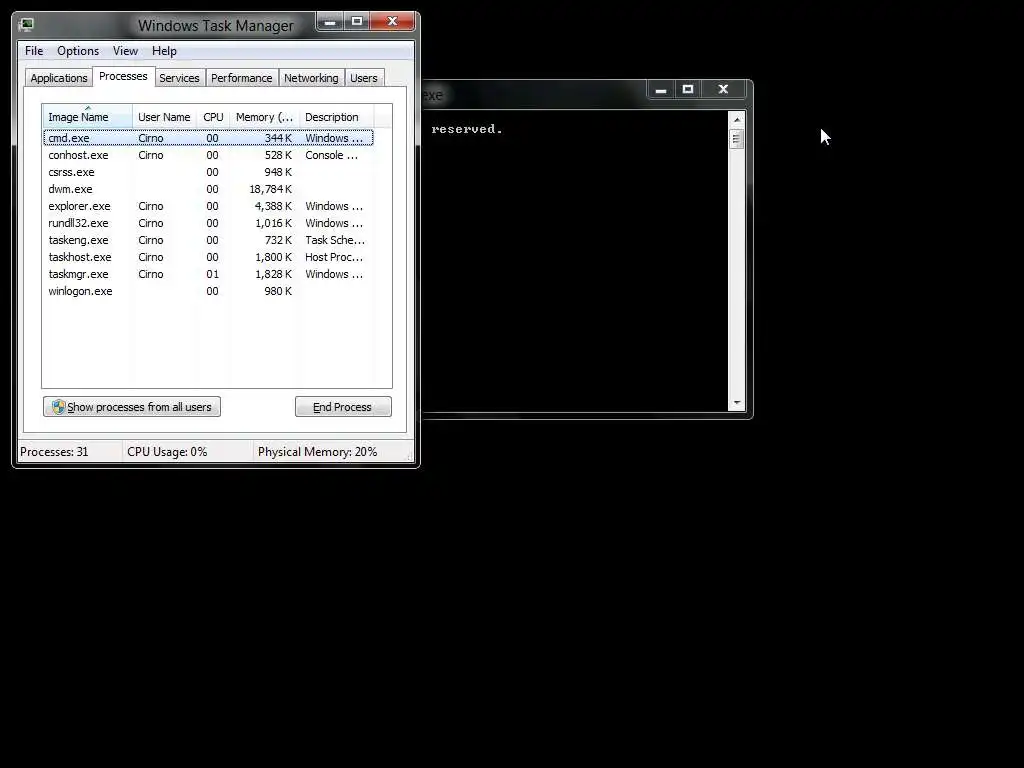1024x768 pixels.
Task: Maximize the Windows Task Manager window
Action: (357, 22)
